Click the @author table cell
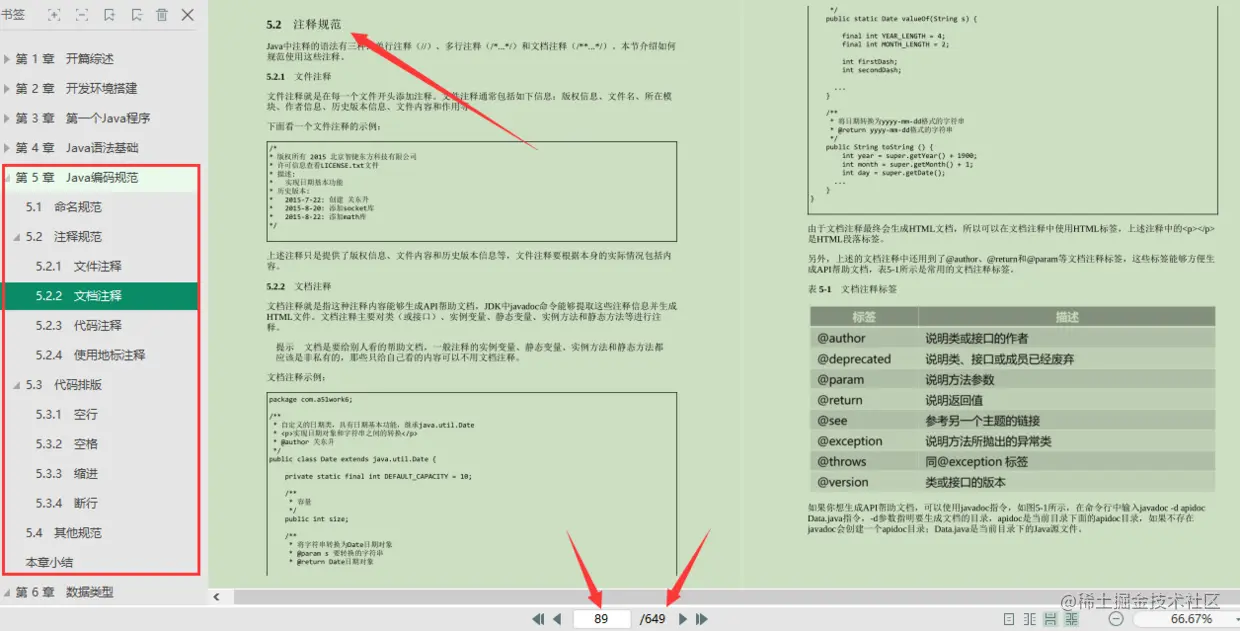Screen dimensions: 1240x631 click(x=862, y=338)
